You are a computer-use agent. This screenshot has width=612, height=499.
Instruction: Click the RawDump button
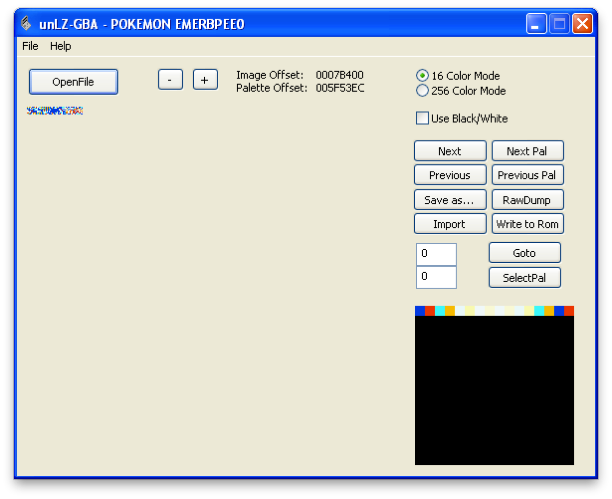528,200
